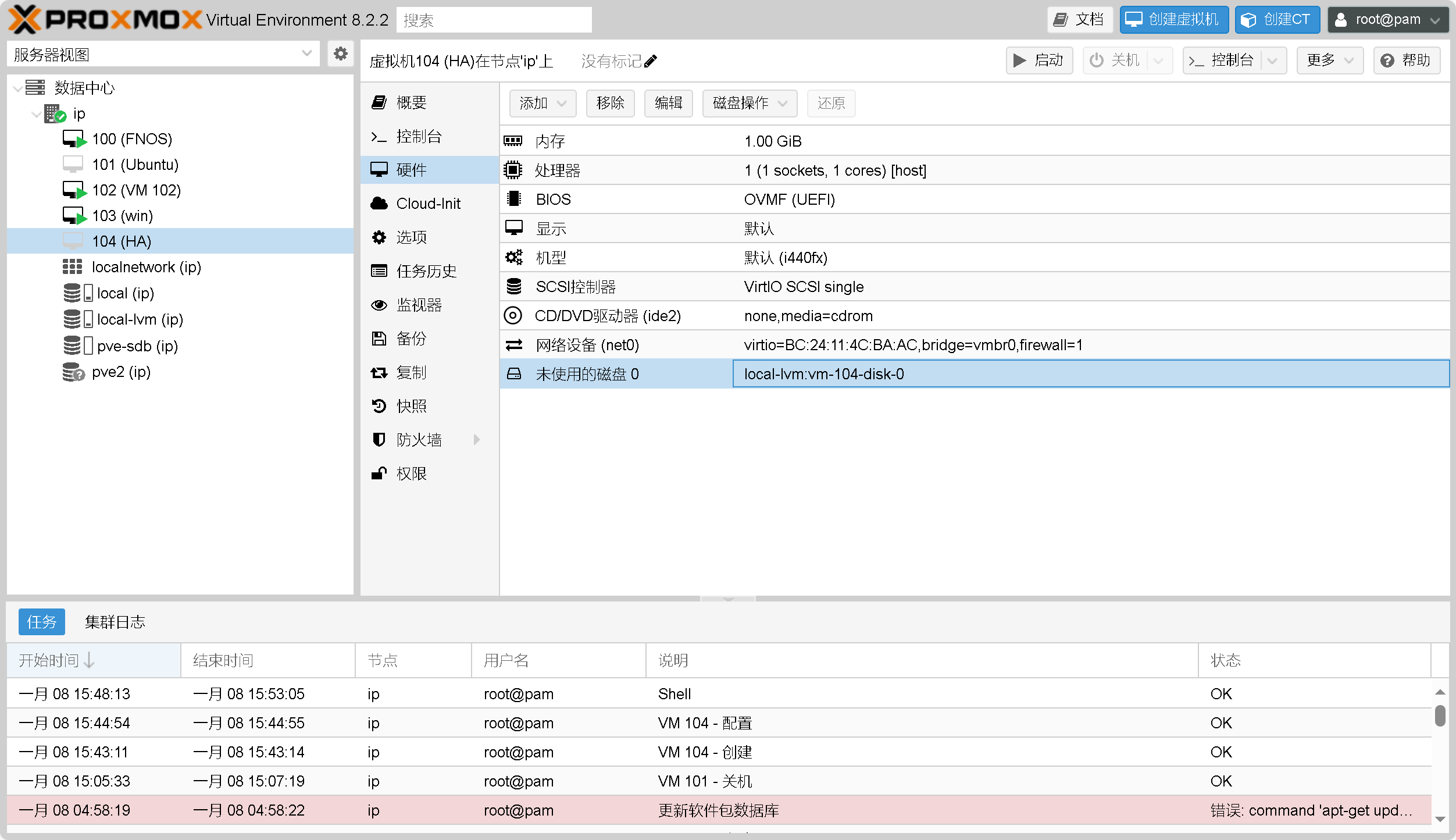Screen dimensions: 1456x840
Task: Expand the 控制台 split-button arrow in toolbar
Action: pyautogui.click(x=1272, y=60)
